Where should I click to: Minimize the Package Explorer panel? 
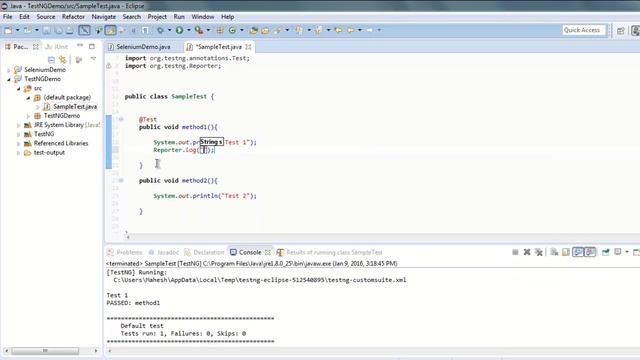coord(80,46)
